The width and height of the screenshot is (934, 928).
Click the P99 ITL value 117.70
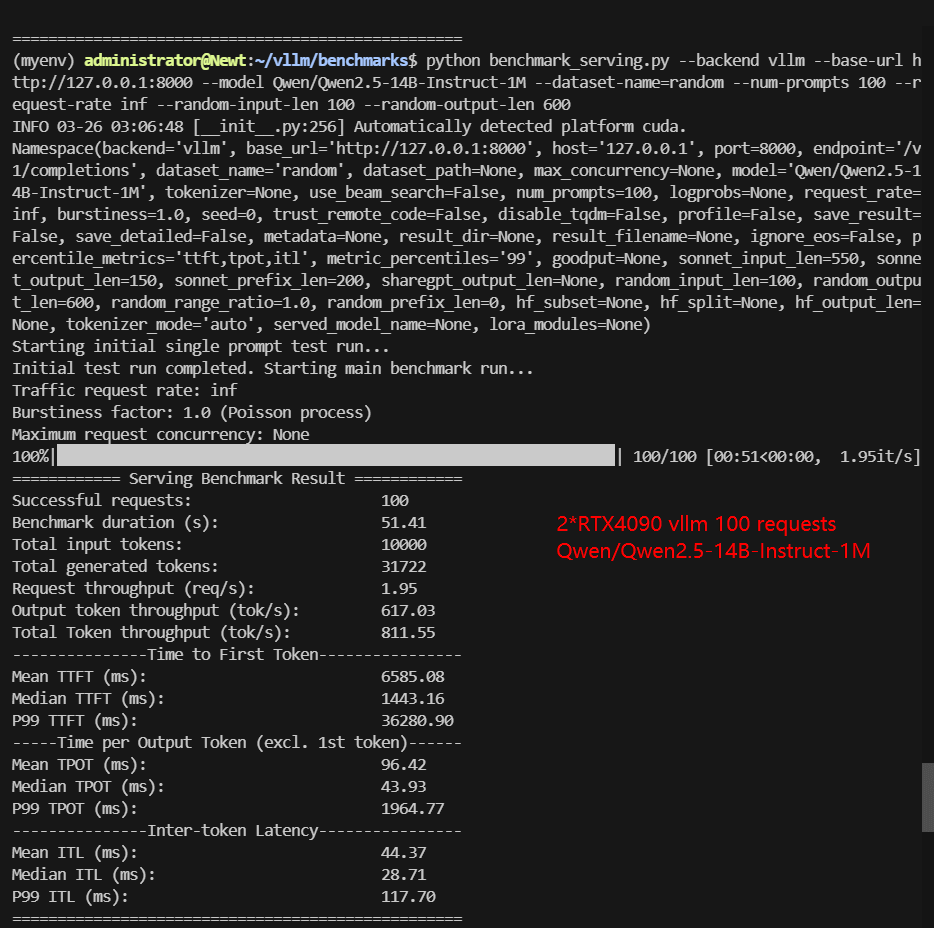[407, 897]
